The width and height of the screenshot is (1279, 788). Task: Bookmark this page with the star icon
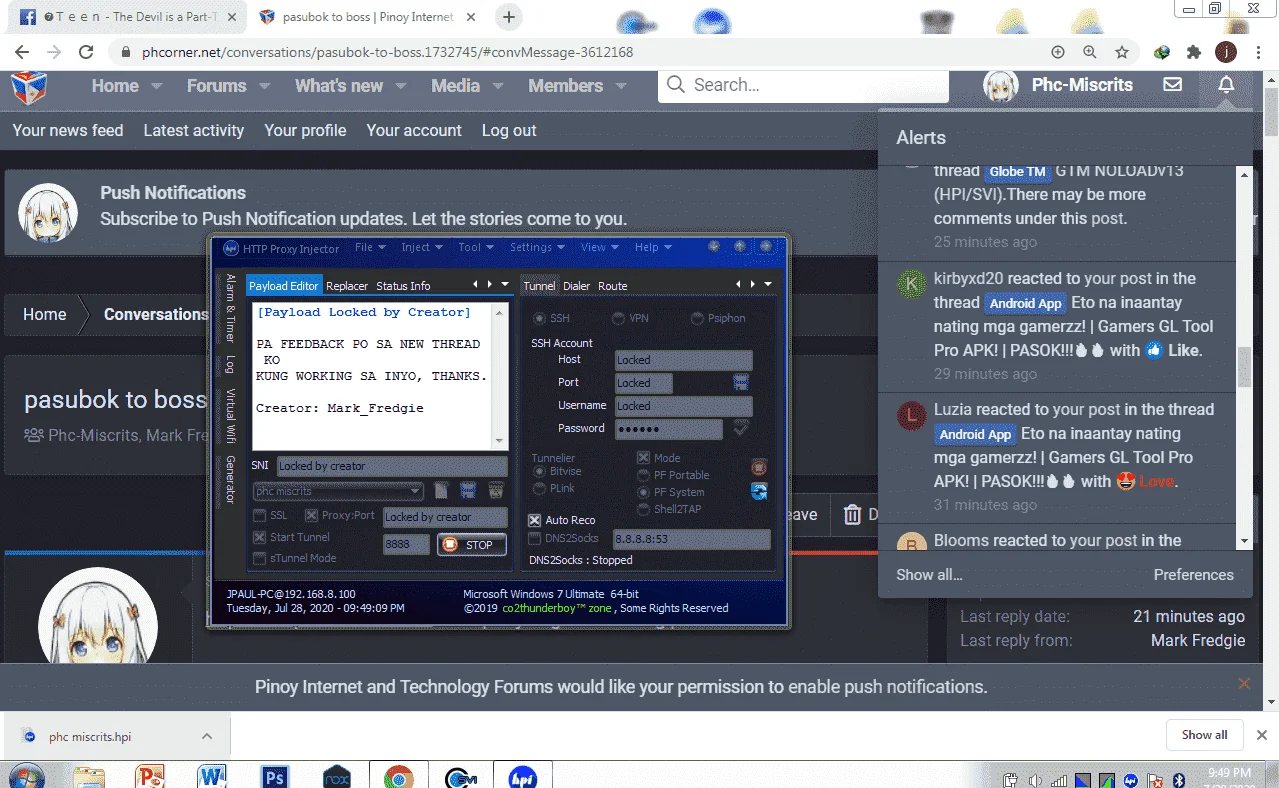point(1122,52)
